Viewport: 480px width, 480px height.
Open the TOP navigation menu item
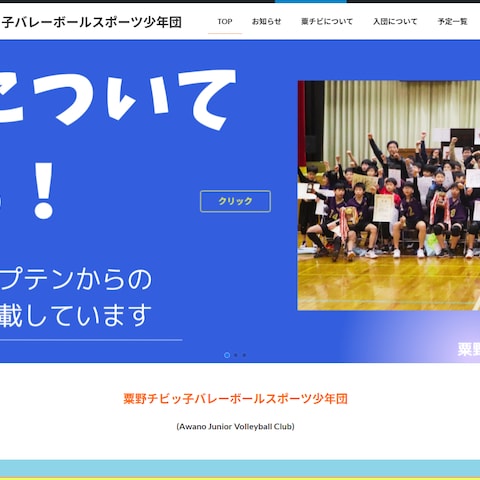click(225, 22)
